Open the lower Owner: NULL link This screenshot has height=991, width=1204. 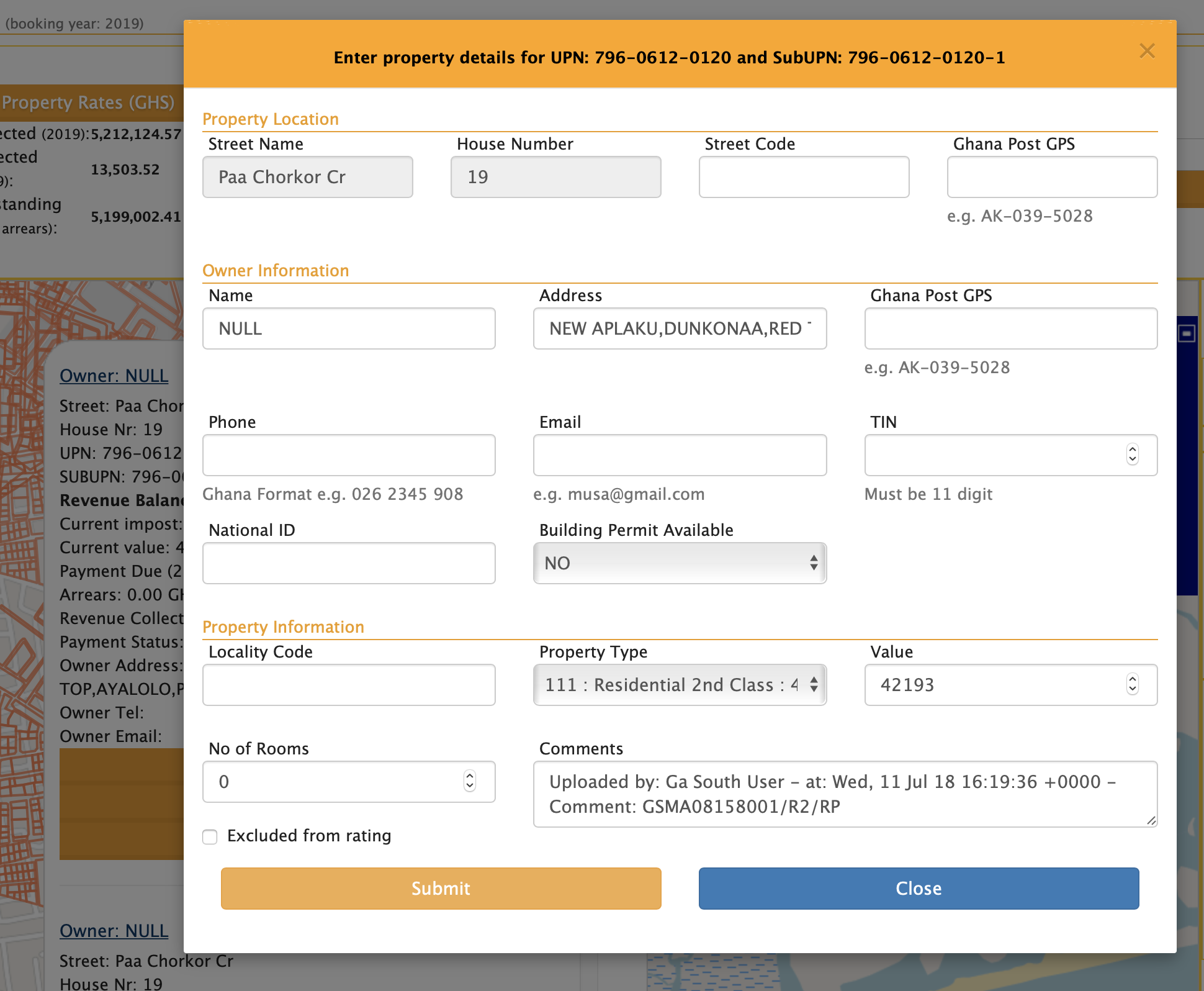[x=114, y=931]
